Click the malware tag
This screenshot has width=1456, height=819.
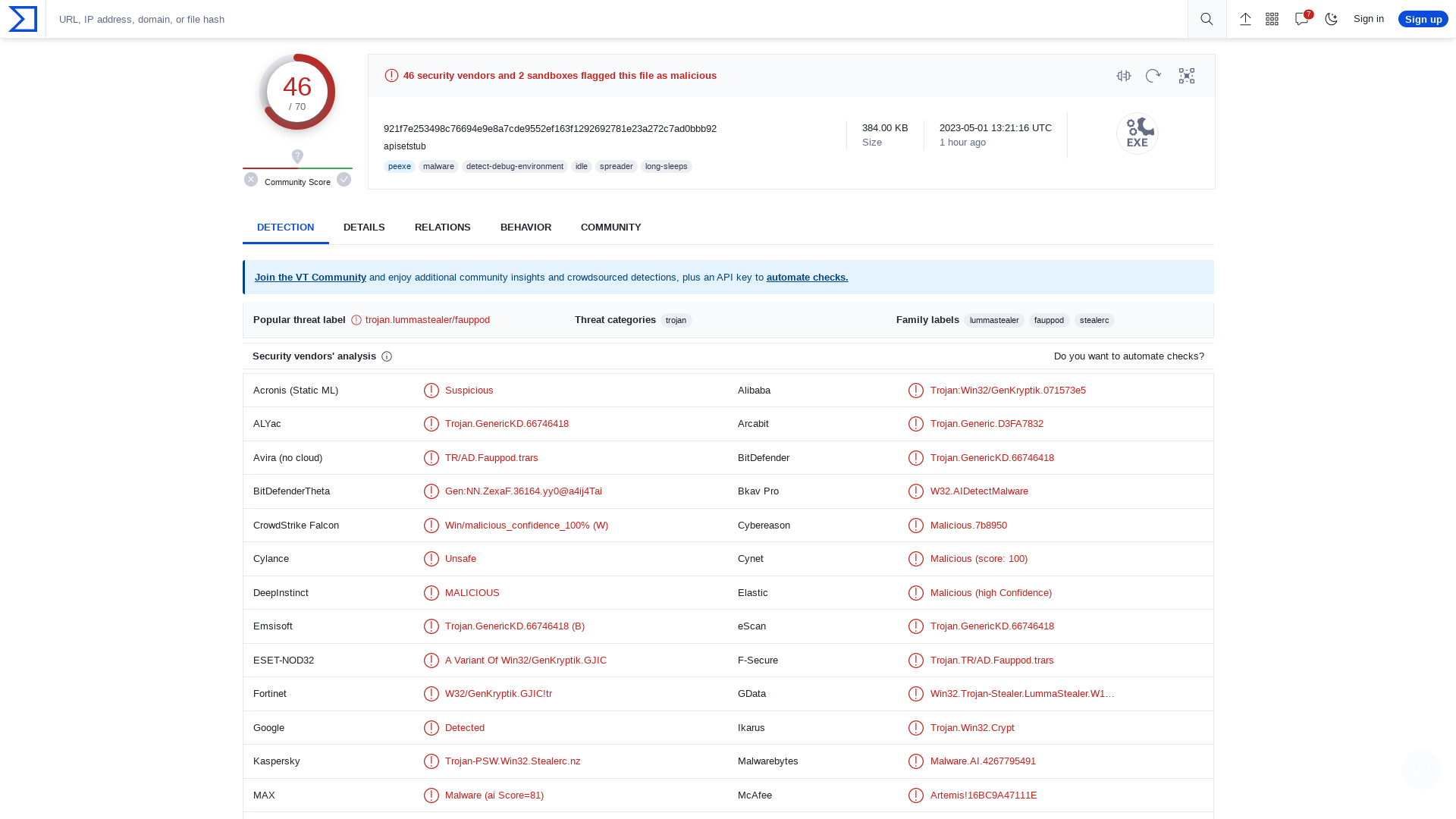pyautogui.click(x=438, y=167)
